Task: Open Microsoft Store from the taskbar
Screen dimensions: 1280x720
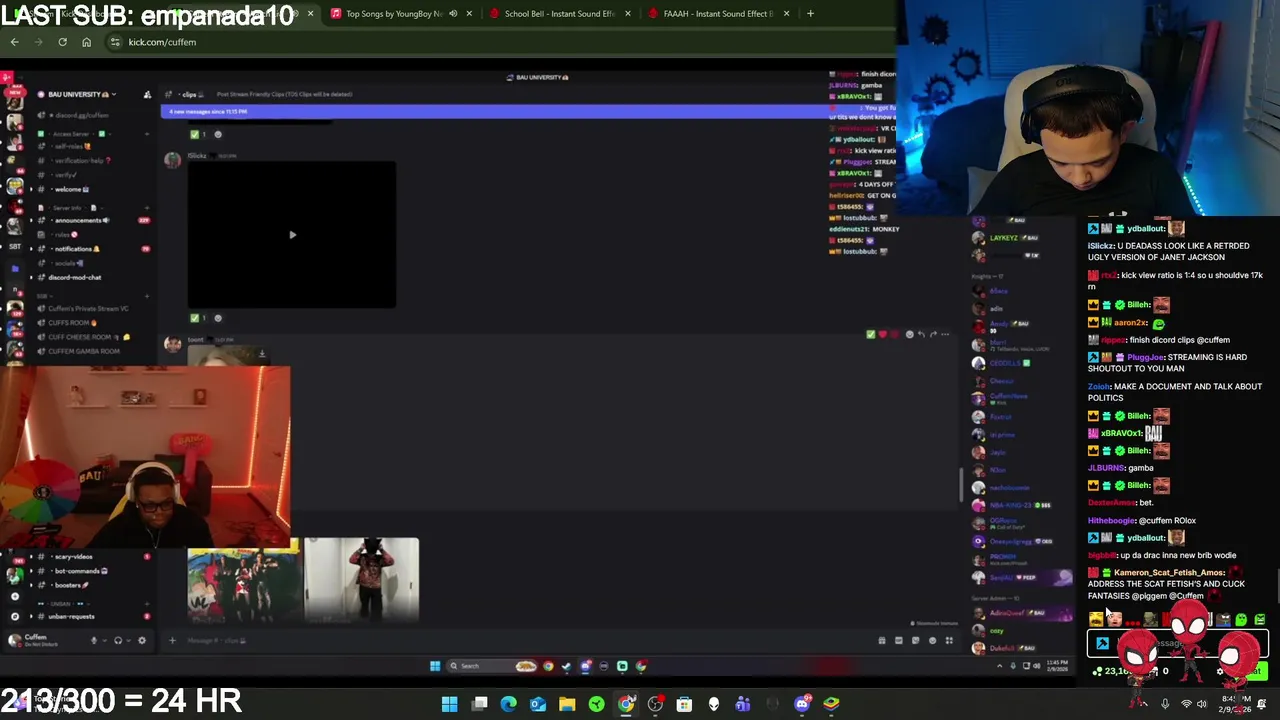Action: tap(684, 704)
